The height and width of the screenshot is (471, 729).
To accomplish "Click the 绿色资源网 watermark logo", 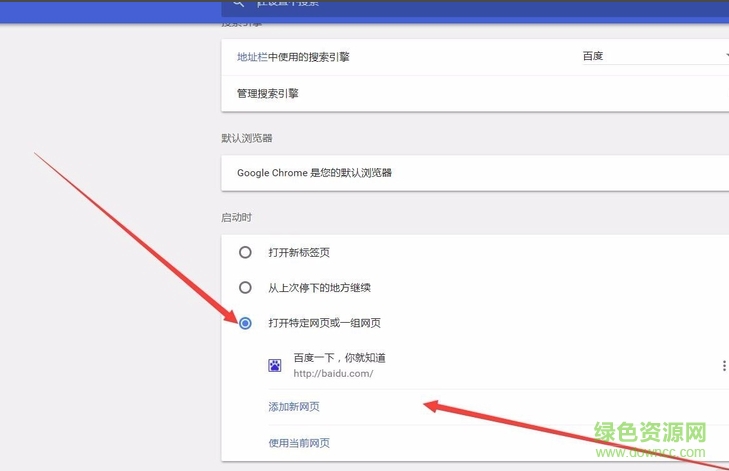I will pyautogui.click(x=650, y=437).
